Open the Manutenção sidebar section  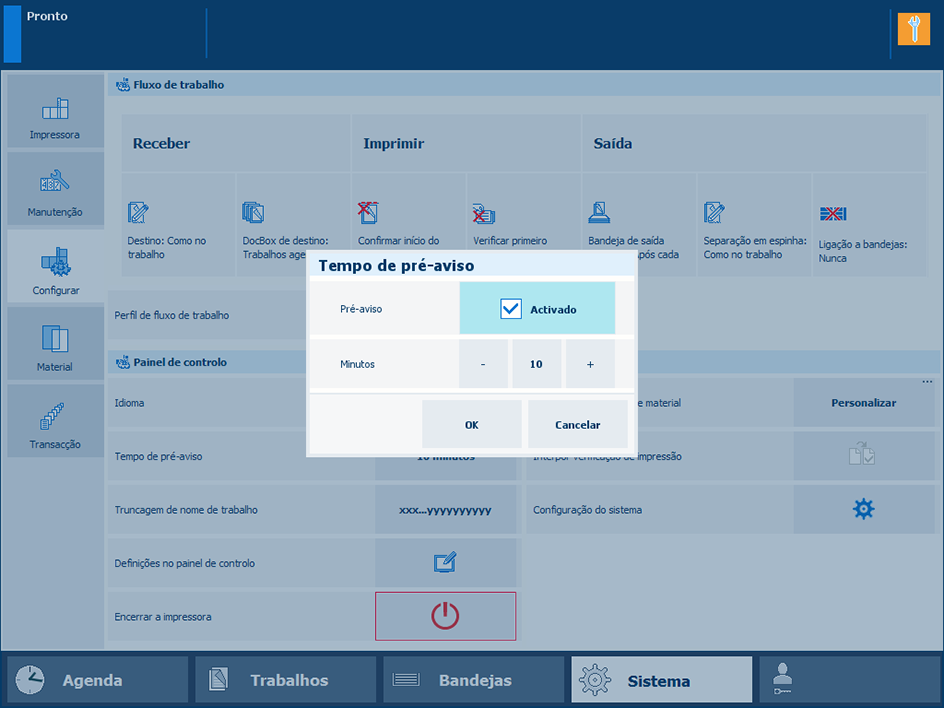coord(55,190)
